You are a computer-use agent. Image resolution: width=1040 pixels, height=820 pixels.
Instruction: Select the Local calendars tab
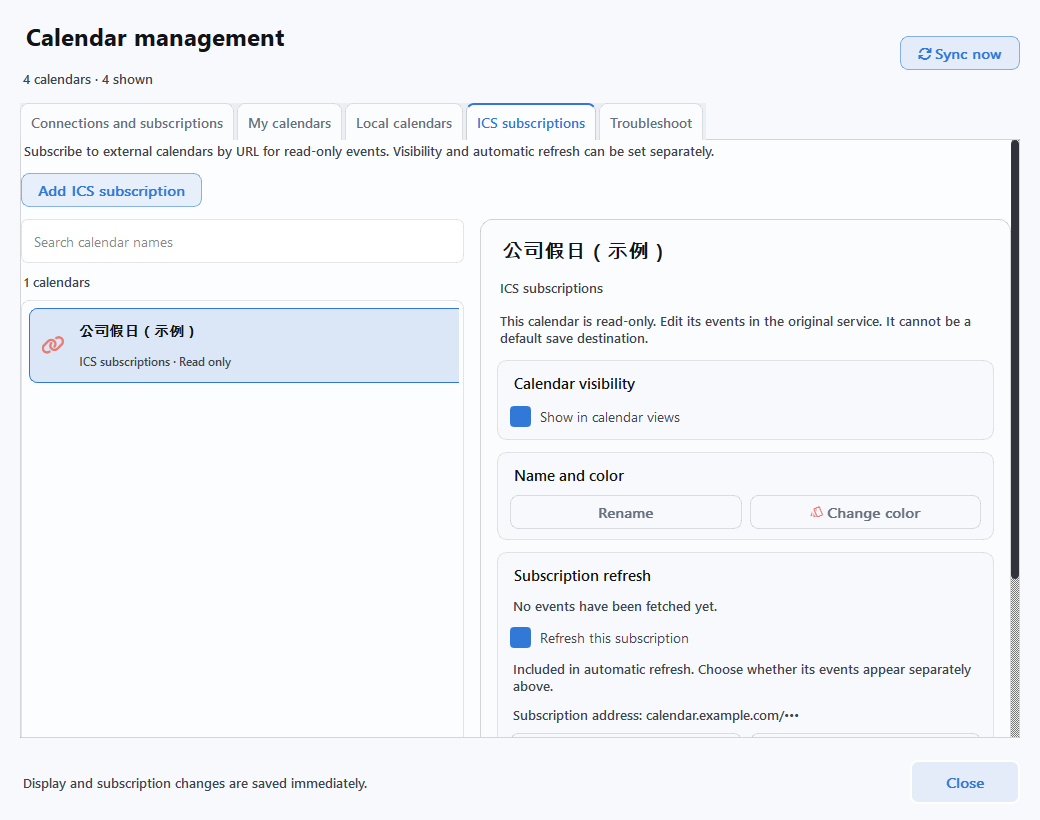coord(404,123)
